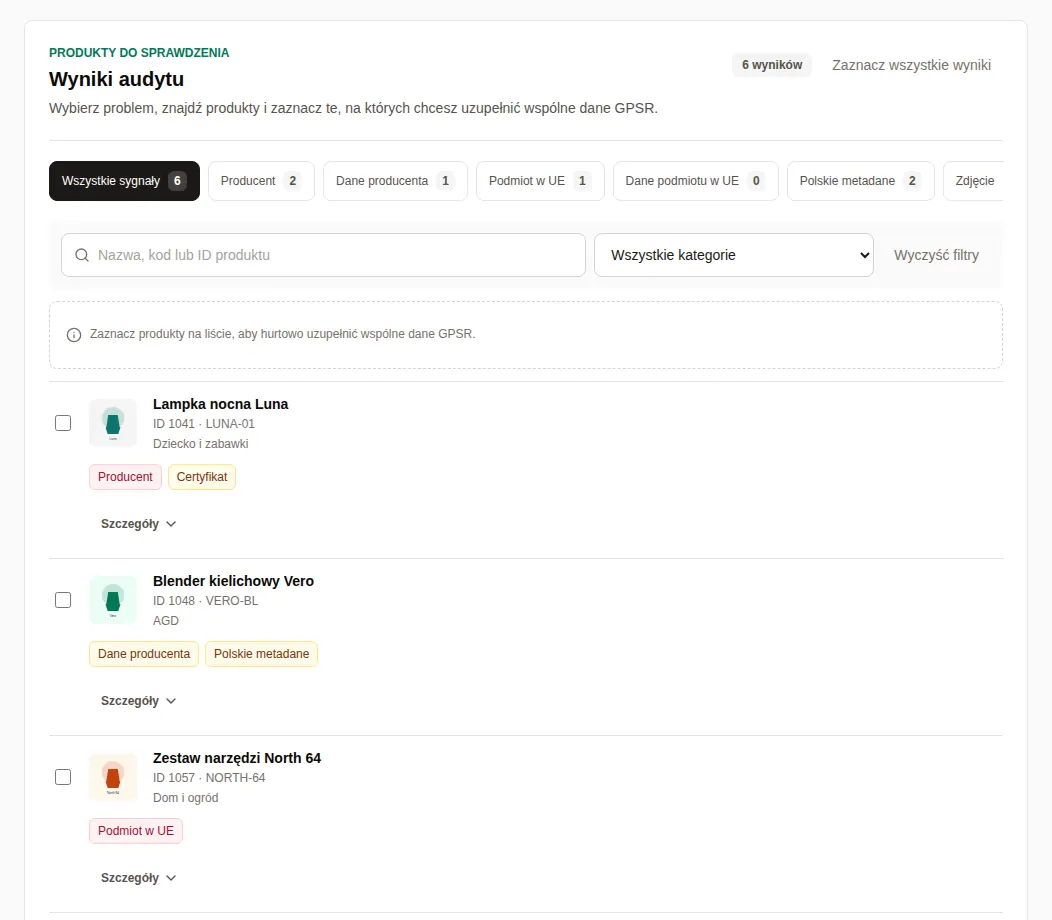Show the Polskie metadane tab

tap(860, 181)
